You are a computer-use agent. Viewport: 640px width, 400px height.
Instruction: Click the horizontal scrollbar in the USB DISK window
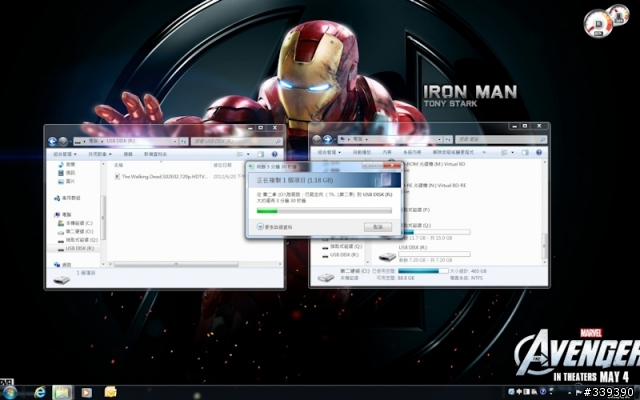point(176,264)
